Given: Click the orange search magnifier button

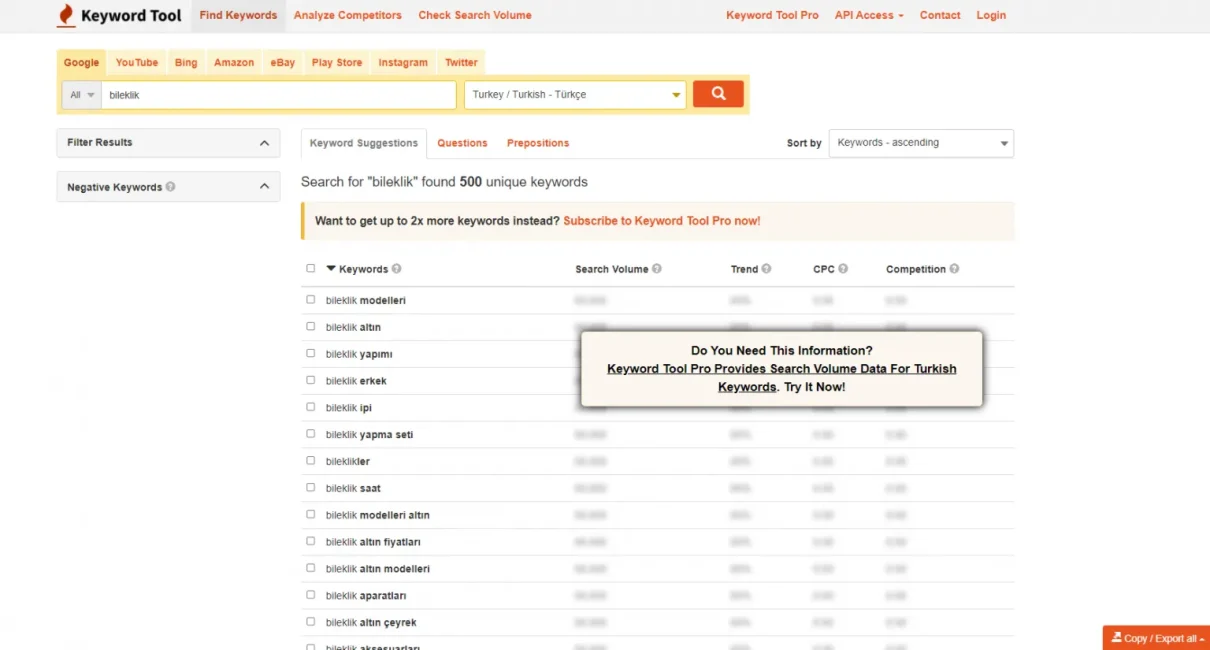Looking at the screenshot, I should [718, 94].
